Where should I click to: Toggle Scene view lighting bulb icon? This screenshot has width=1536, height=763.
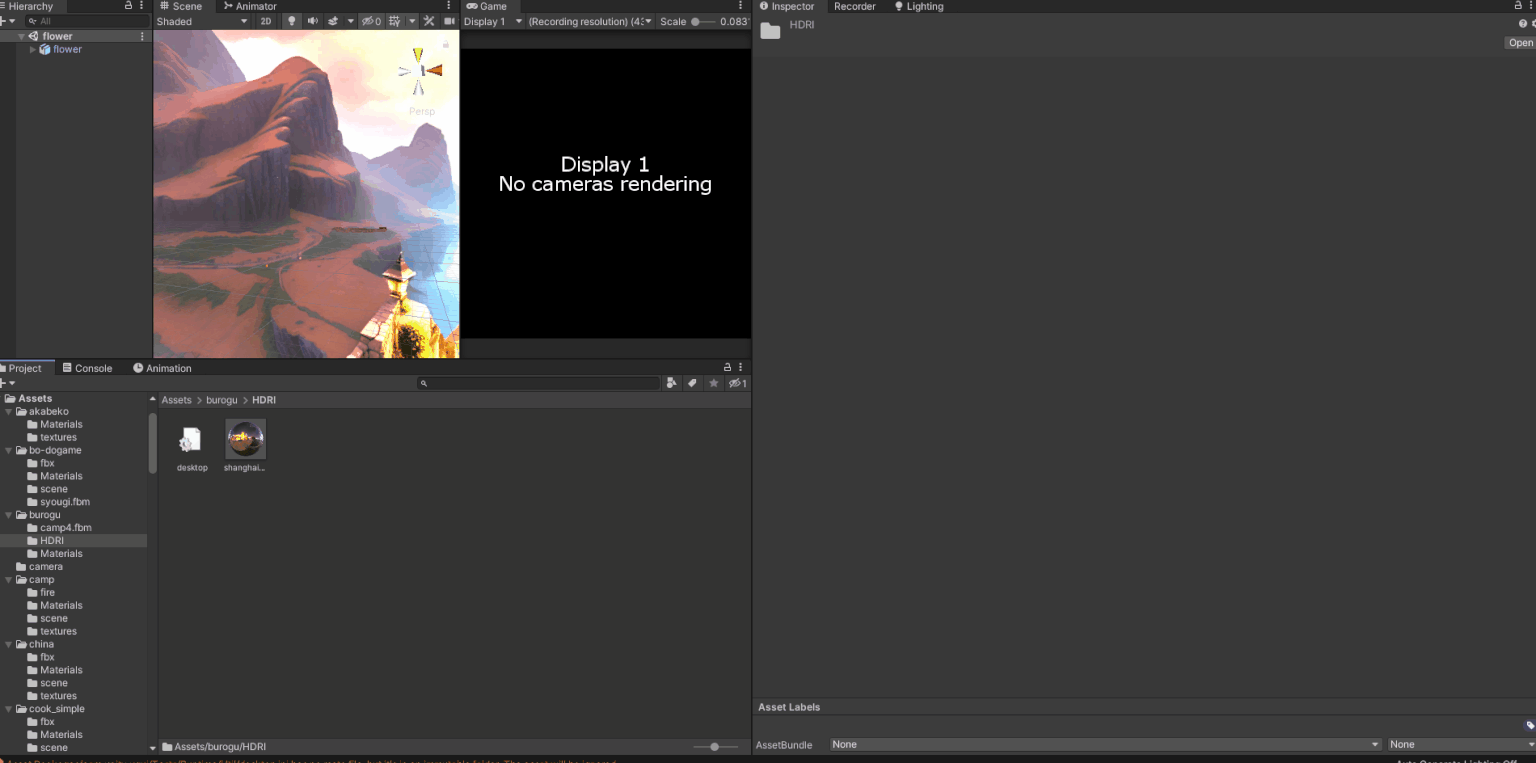pos(293,21)
